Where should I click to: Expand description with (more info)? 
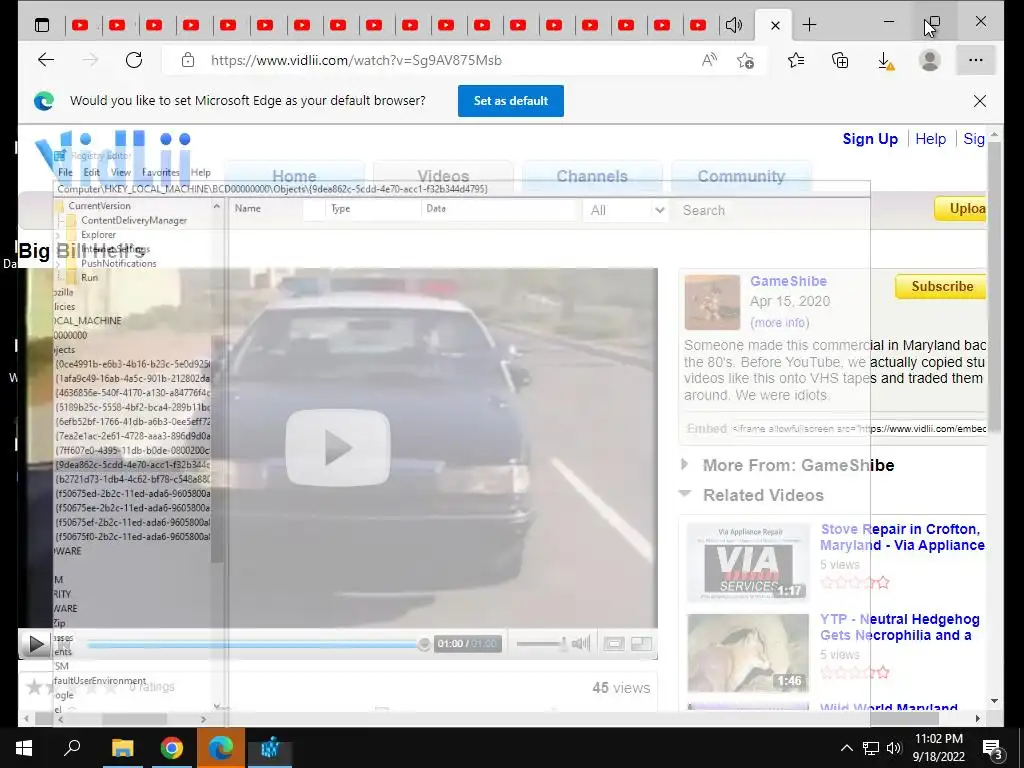(779, 323)
